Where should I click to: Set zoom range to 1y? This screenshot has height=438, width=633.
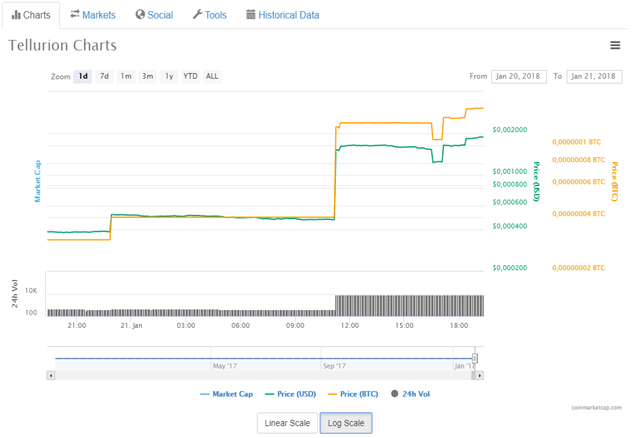(x=169, y=76)
